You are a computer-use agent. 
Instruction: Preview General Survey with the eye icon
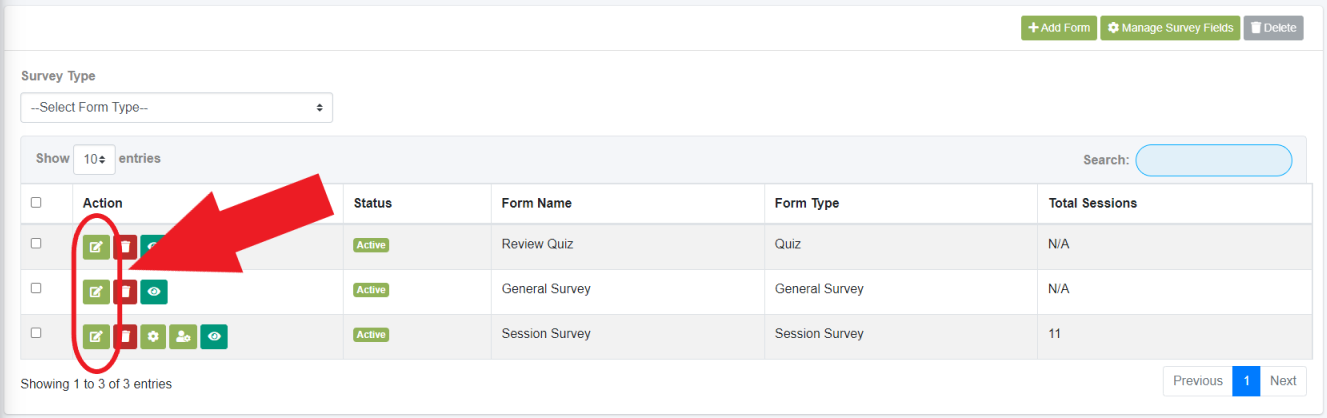(x=154, y=291)
